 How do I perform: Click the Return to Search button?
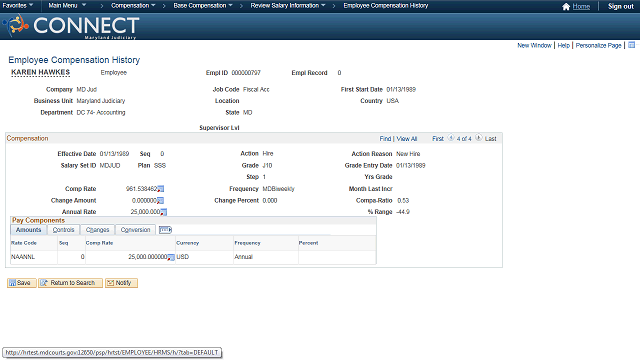tap(70, 283)
